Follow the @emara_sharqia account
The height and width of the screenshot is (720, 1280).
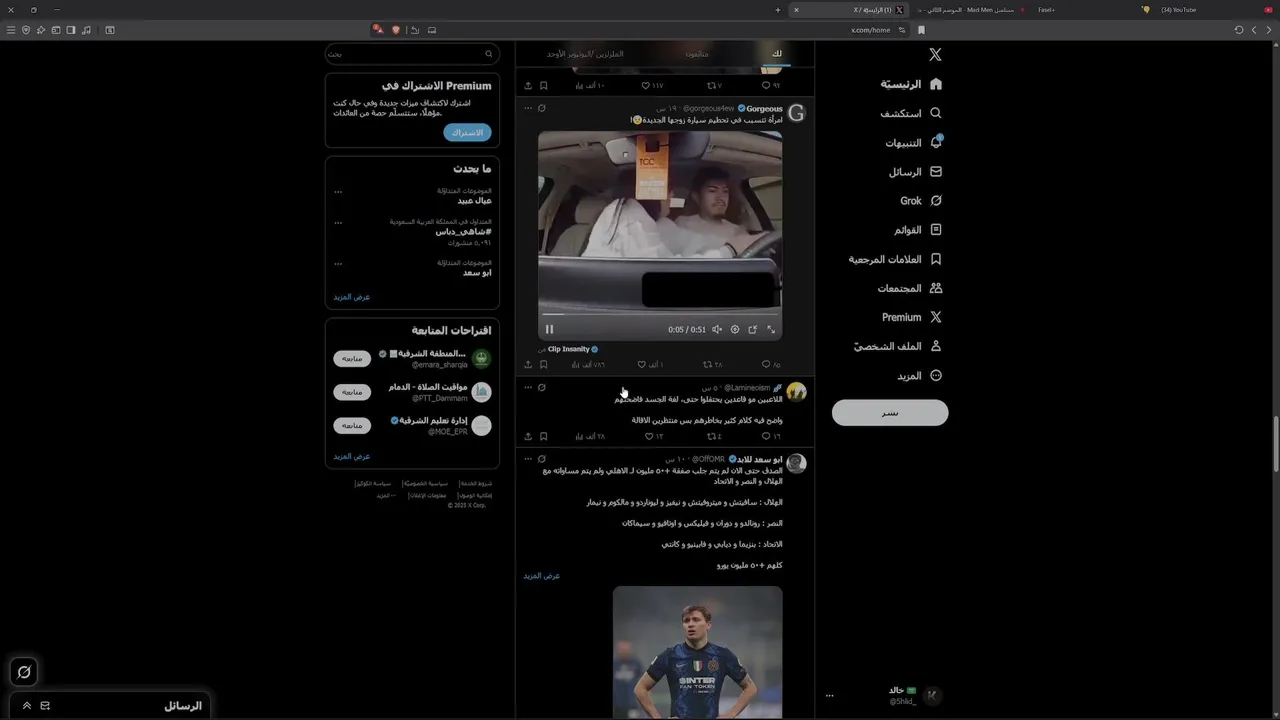[x=352, y=358]
